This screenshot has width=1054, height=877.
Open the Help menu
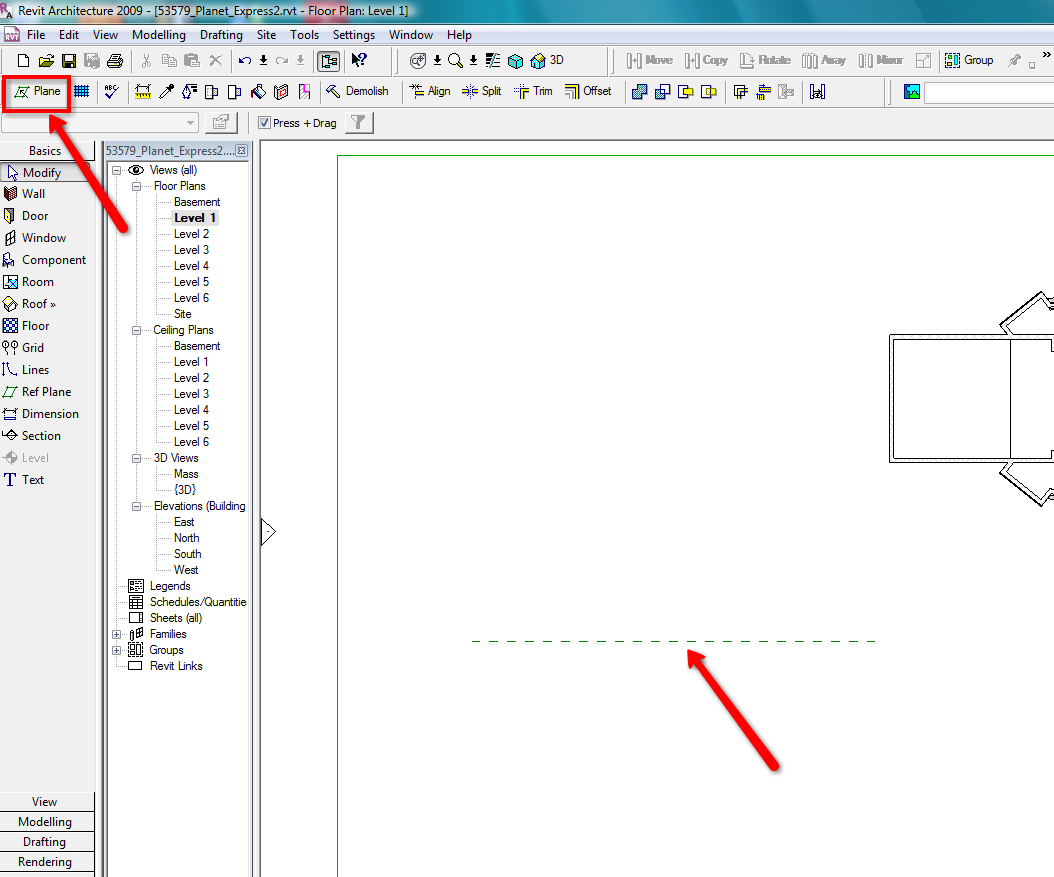(459, 35)
